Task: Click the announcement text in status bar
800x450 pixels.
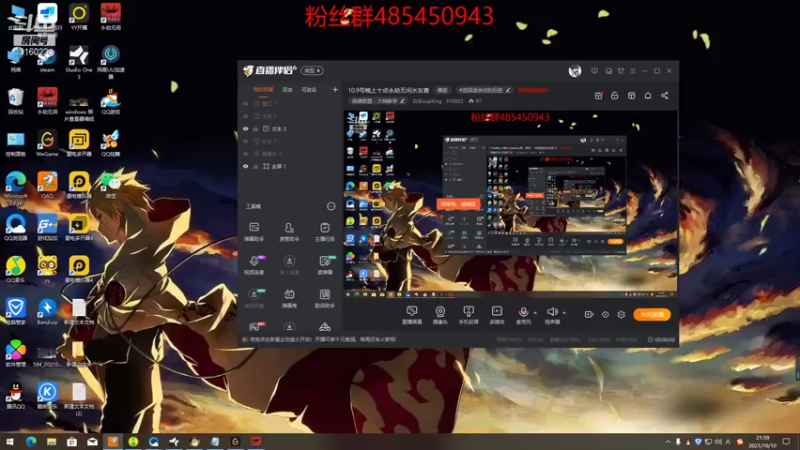Action: [x=322, y=339]
